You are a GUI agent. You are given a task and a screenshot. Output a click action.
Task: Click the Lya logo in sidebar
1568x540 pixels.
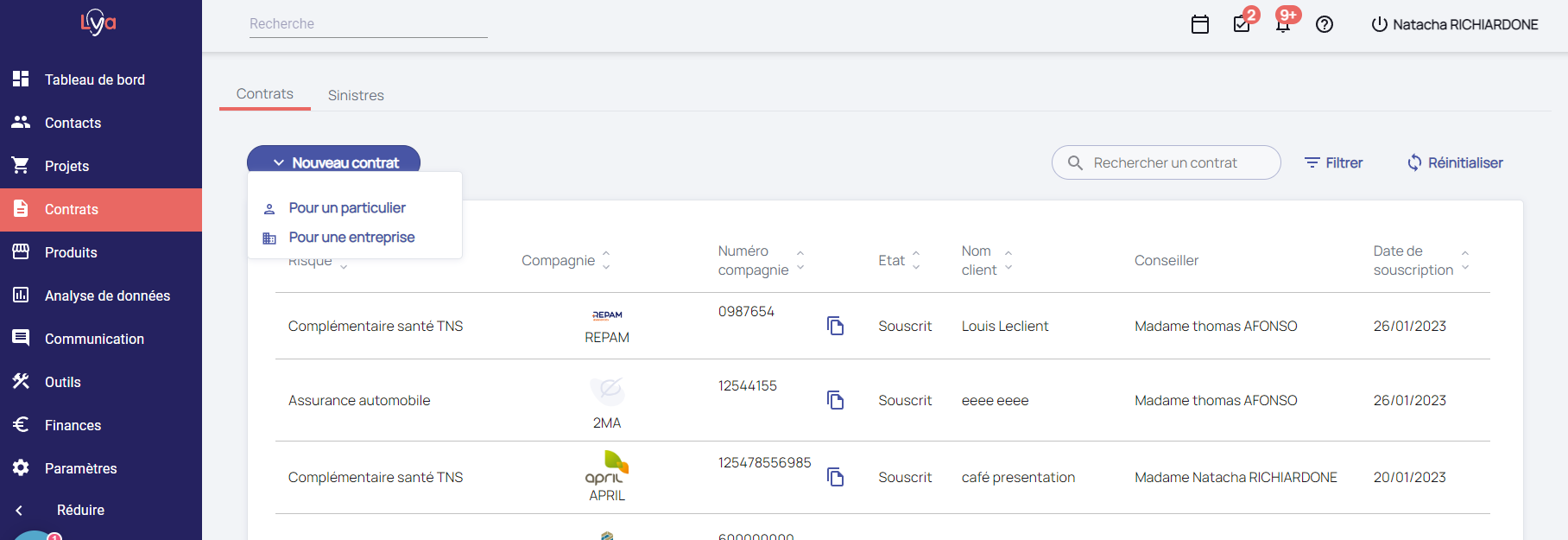[x=98, y=22]
